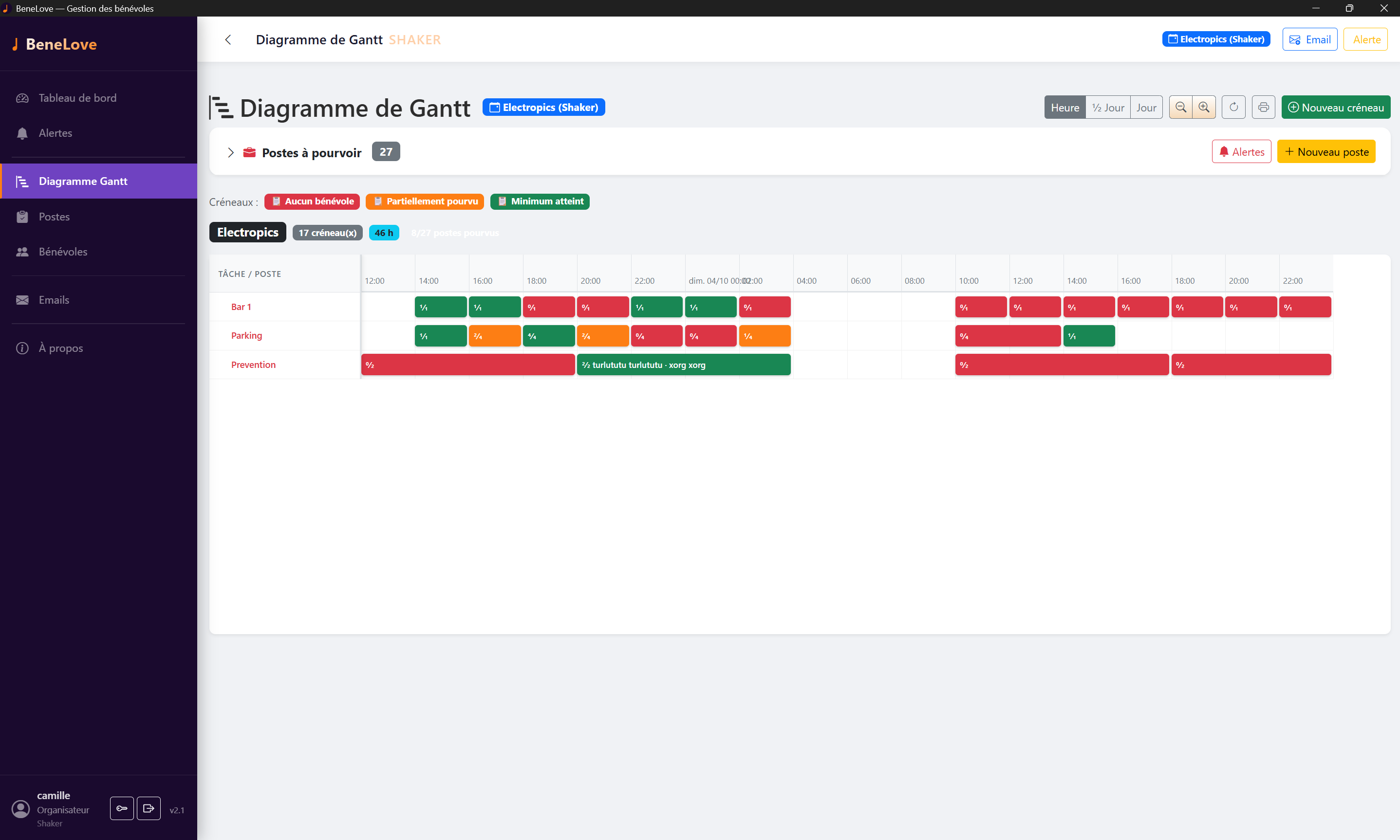Open Bar 1 slot starting at 14:00 Saturday
This screenshot has width=1400, height=840.
(441, 308)
